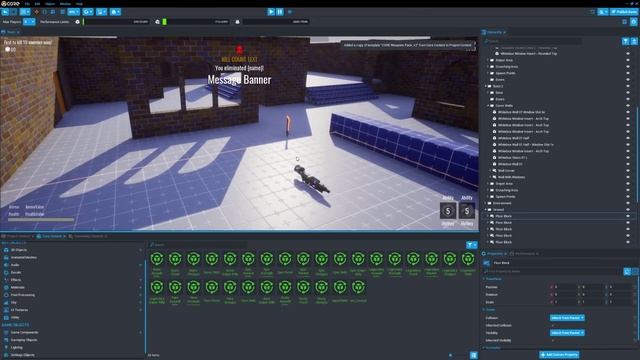The image size is (640, 360).
Task: Collapse the Base 2 folder
Action: click(486, 86)
